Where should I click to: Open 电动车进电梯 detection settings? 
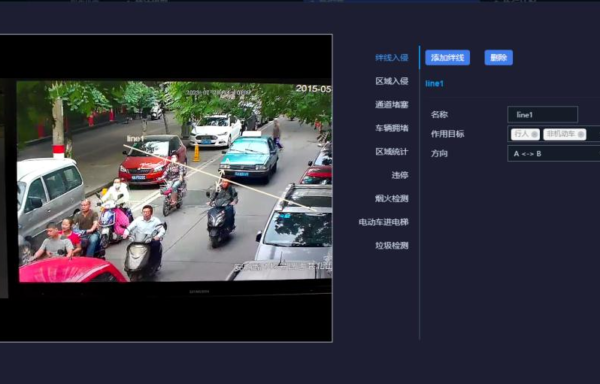tap(383, 222)
